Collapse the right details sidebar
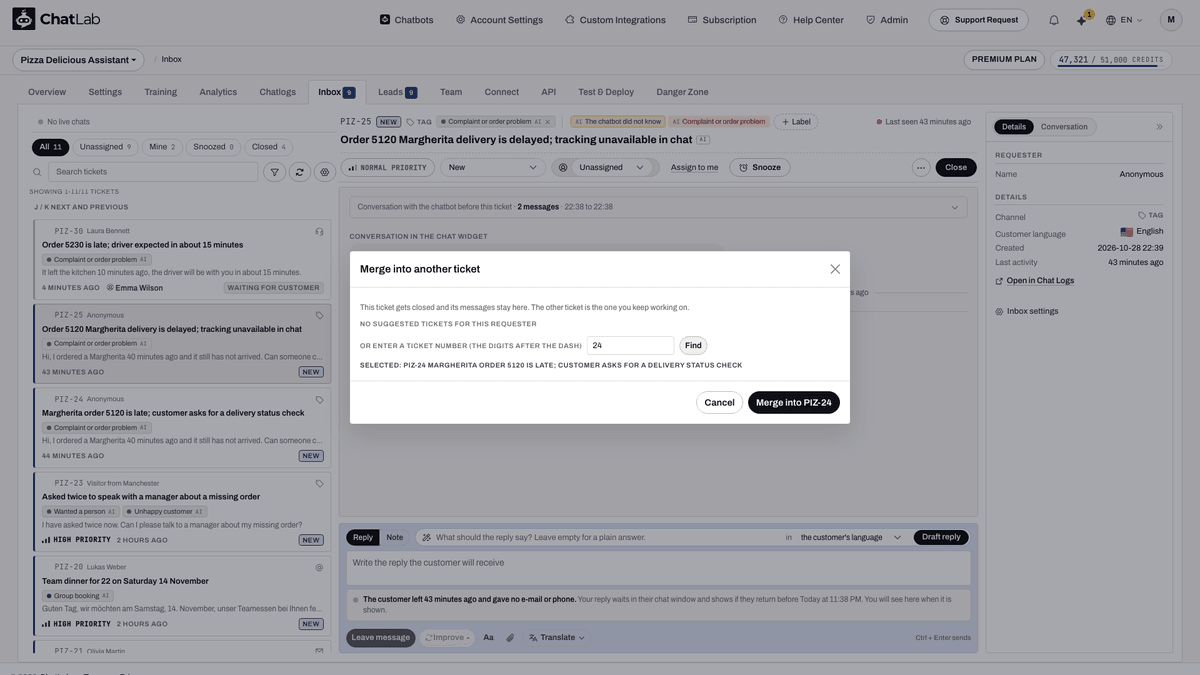This screenshot has width=1200, height=675. (x=1159, y=127)
